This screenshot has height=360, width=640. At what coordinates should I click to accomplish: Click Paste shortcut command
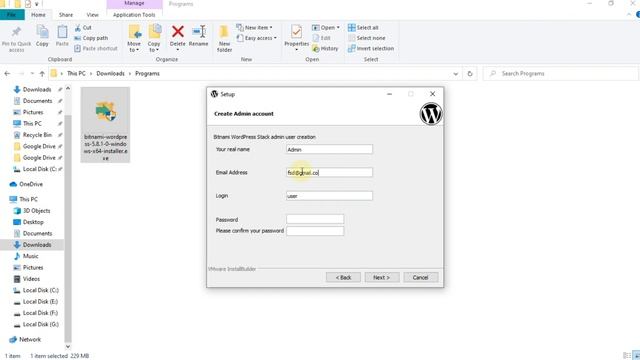[96, 48]
